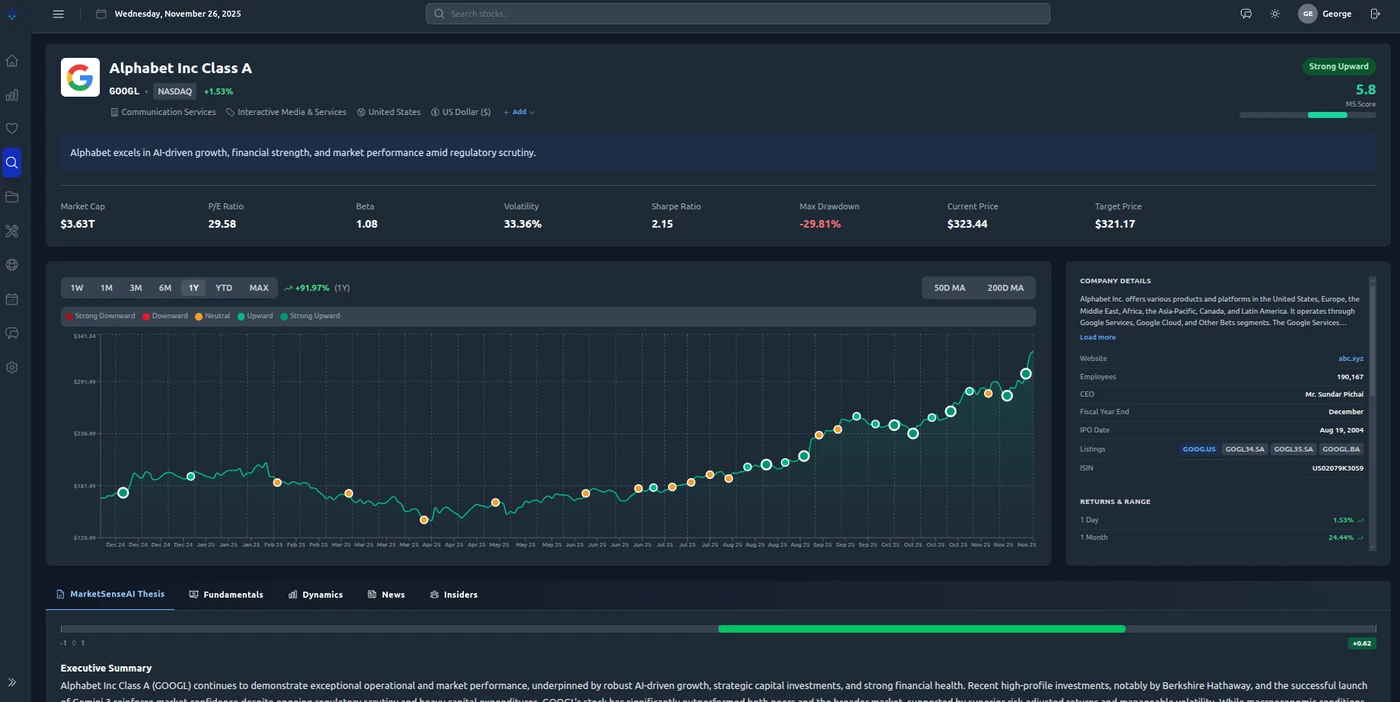1400x702 pixels.
Task: Click the lowest orange marker on chart
Action: 424,520
